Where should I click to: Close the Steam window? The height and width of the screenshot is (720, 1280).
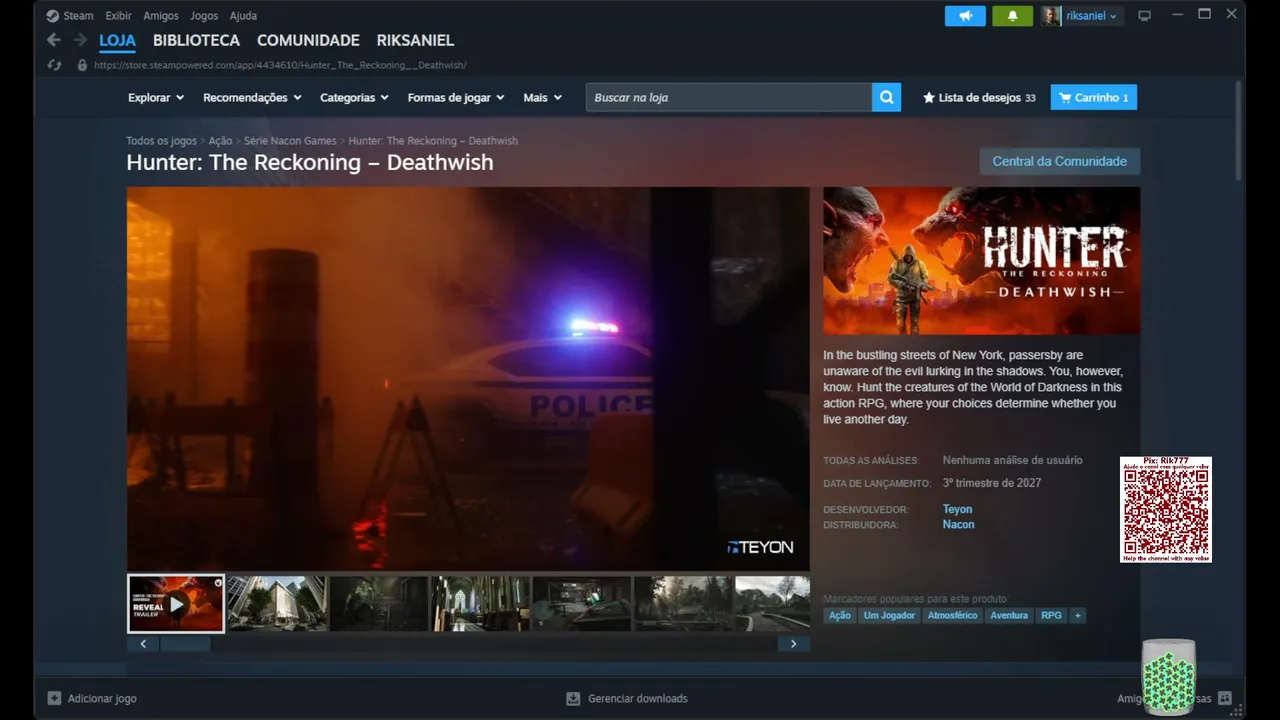click(x=1232, y=15)
